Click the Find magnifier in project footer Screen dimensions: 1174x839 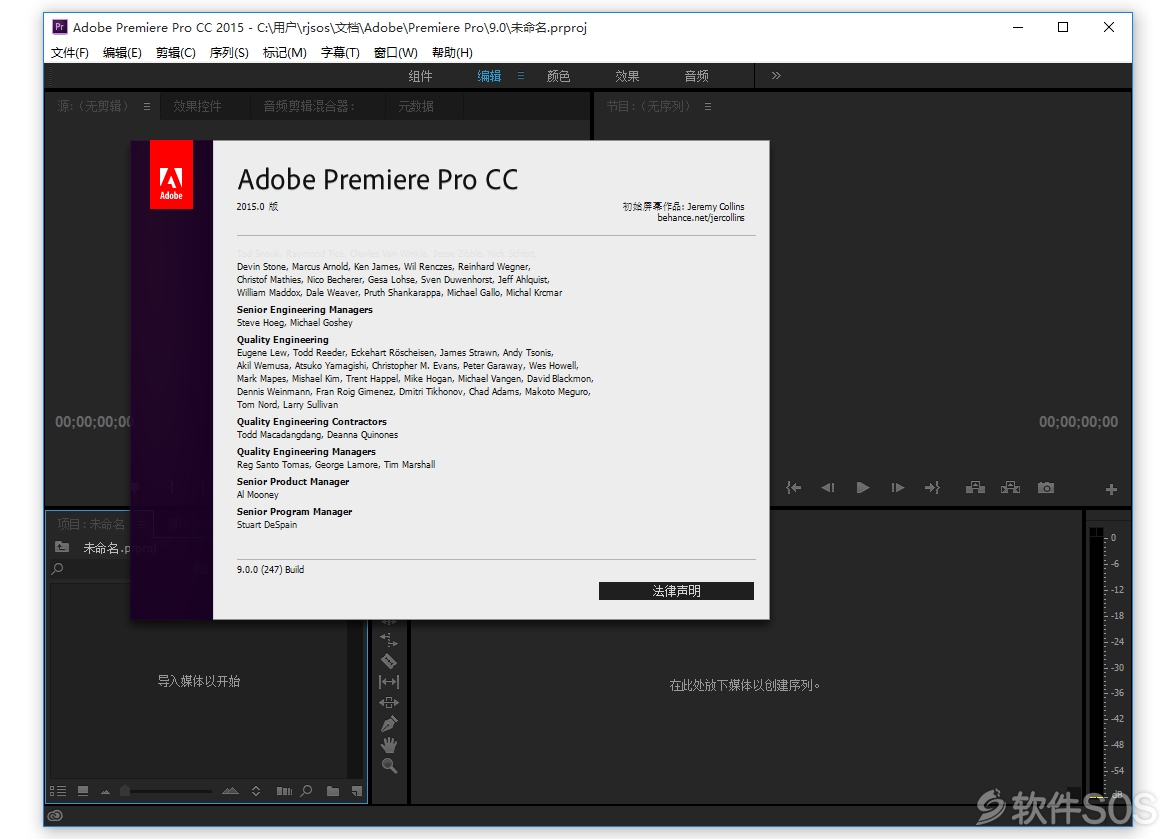(307, 791)
